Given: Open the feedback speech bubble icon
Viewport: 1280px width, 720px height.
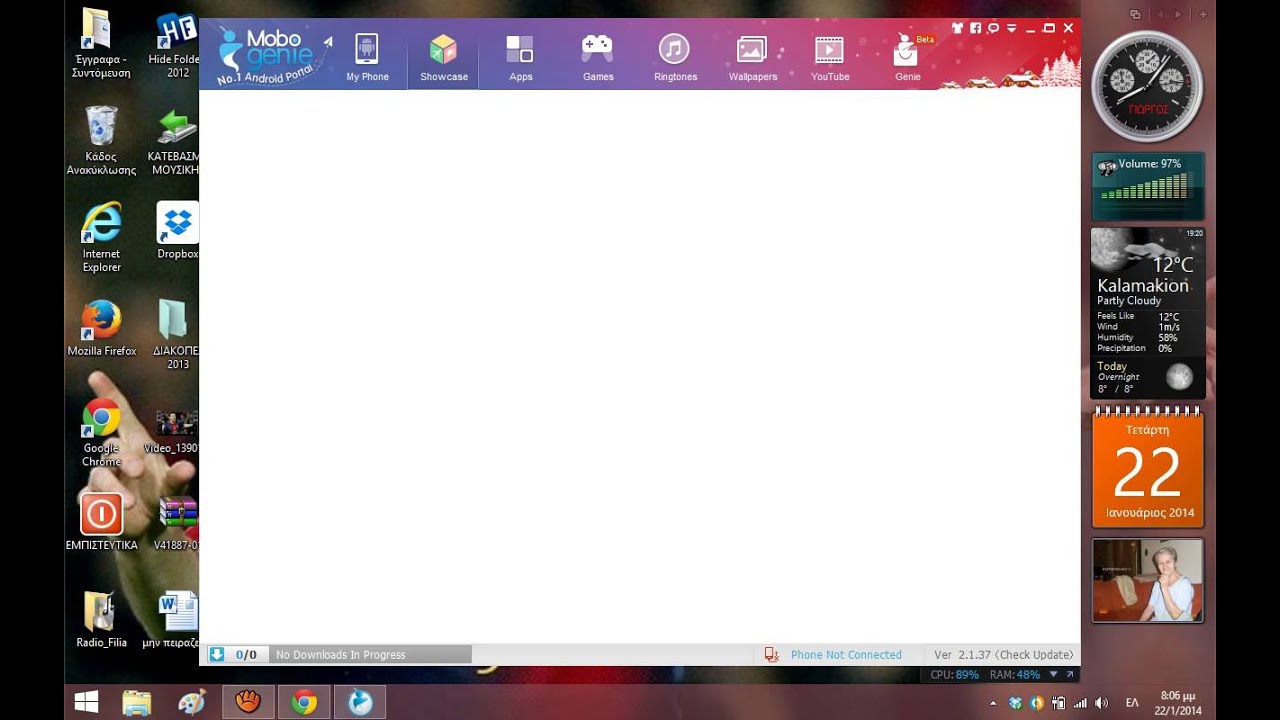Looking at the screenshot, I should point(993,28).
